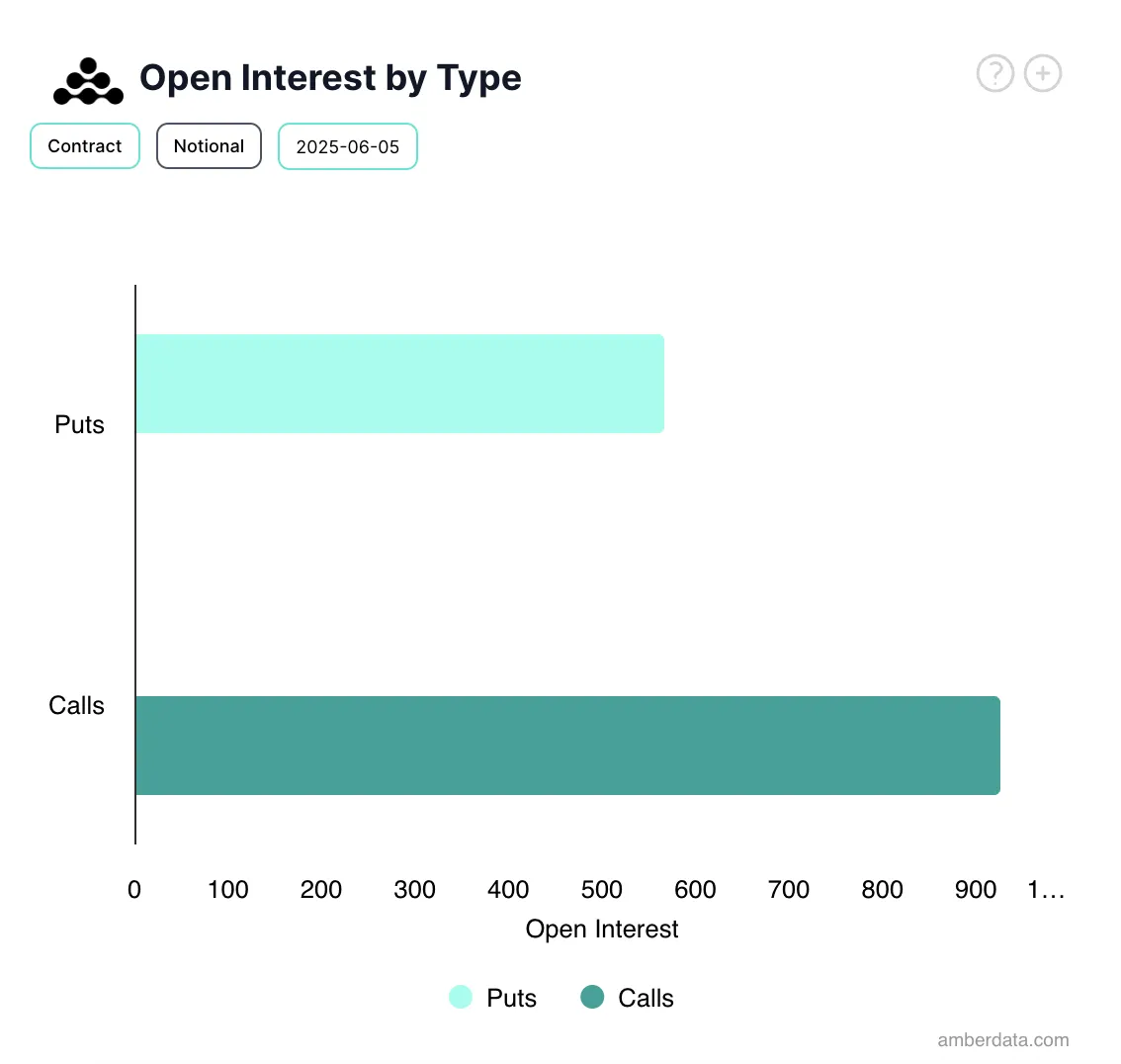The image size is (1121, 1064).
Task: Click the 500 x-axis tick label
Action: click(602, 890)
